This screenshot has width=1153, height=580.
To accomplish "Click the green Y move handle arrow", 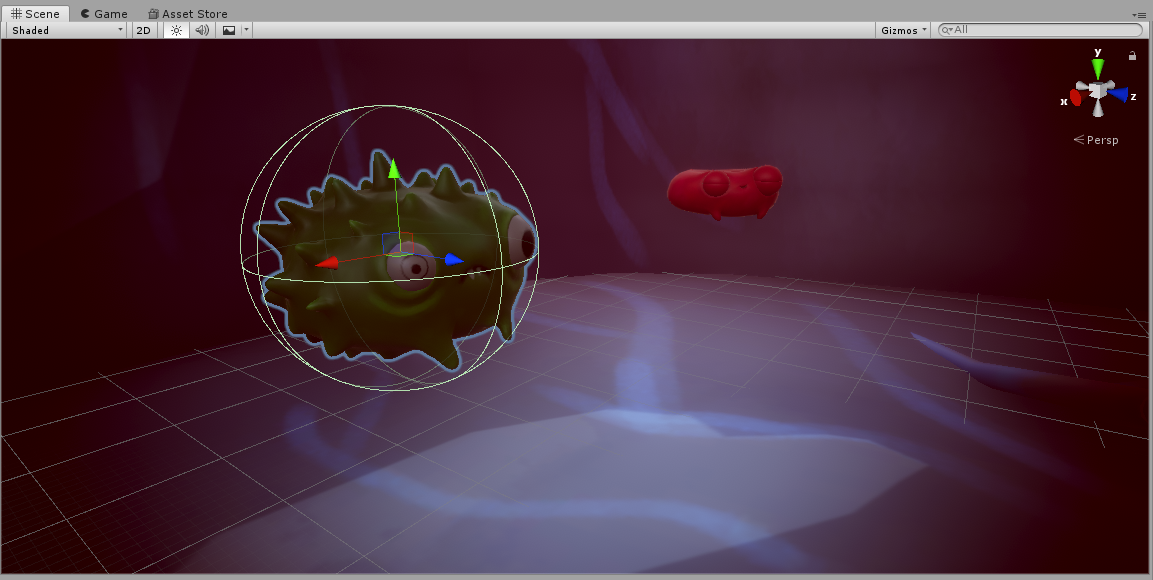I will coord(394,168).
